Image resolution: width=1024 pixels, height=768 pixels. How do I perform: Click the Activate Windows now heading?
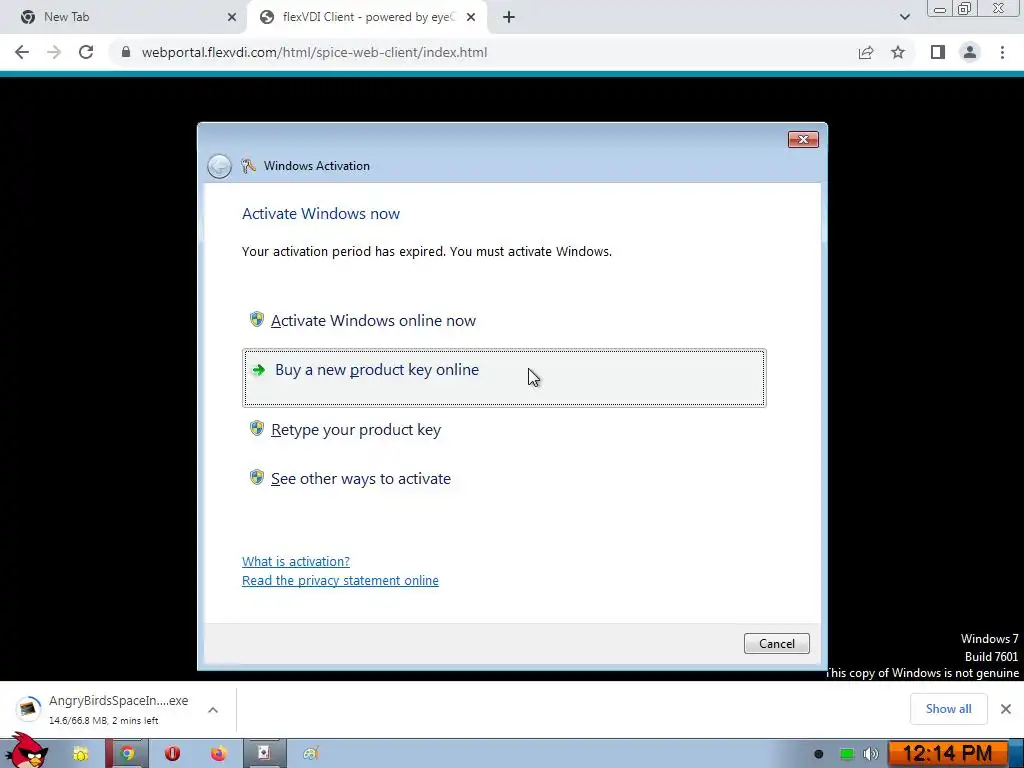[321, 214]
